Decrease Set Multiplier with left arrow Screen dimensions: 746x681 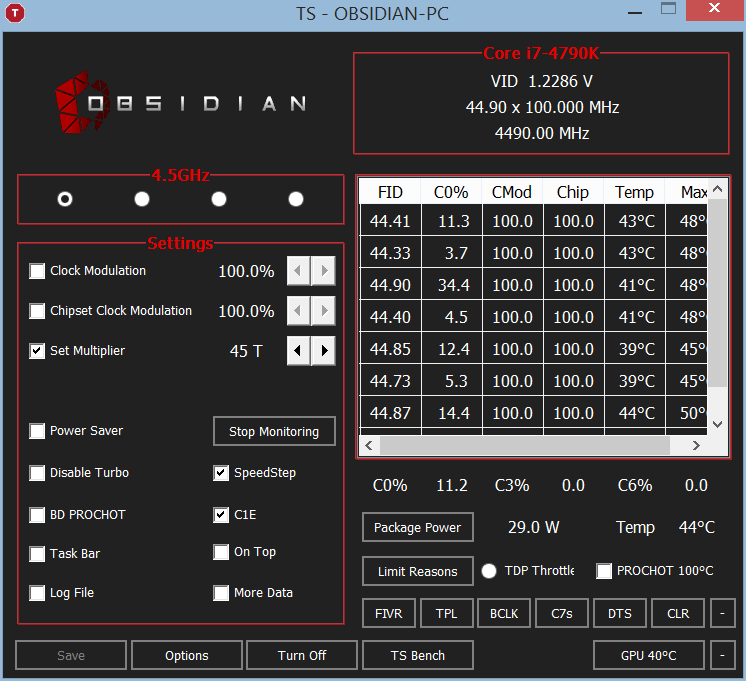point(299,351)
